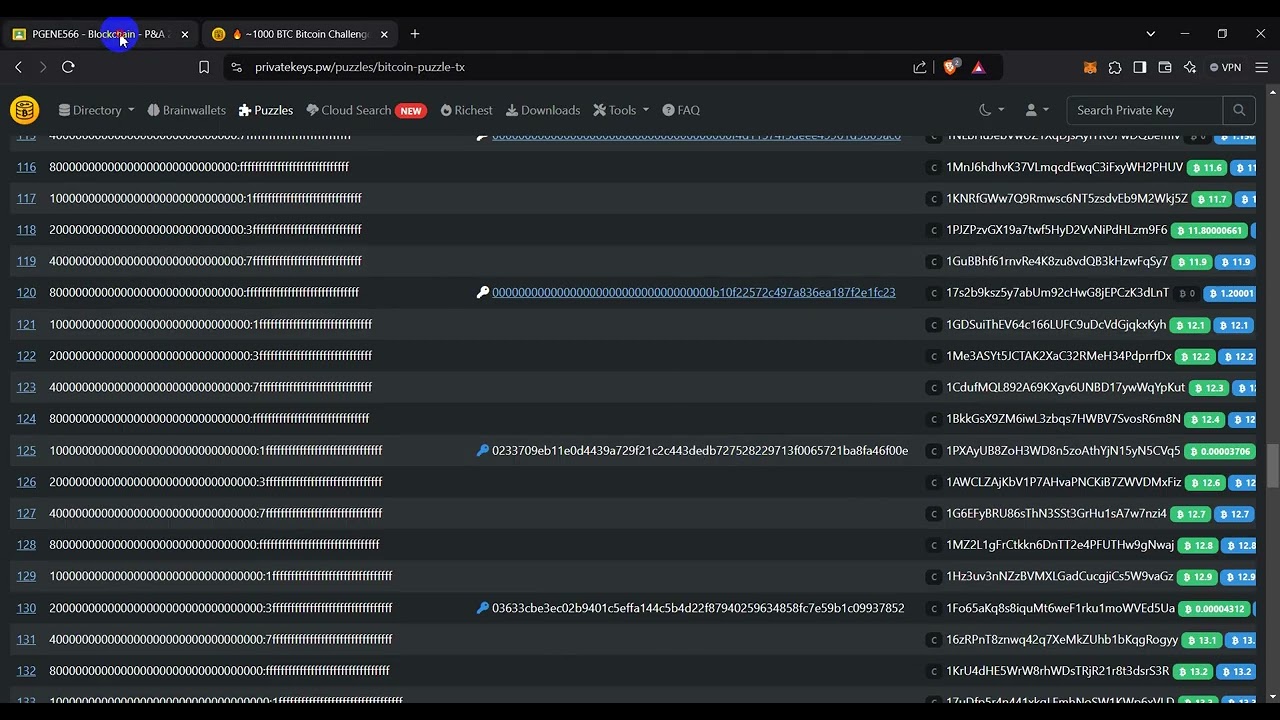Open Cloud Search NEW menu item
Viewport: 1280px width, 720px height.
[x=366, y=110]
